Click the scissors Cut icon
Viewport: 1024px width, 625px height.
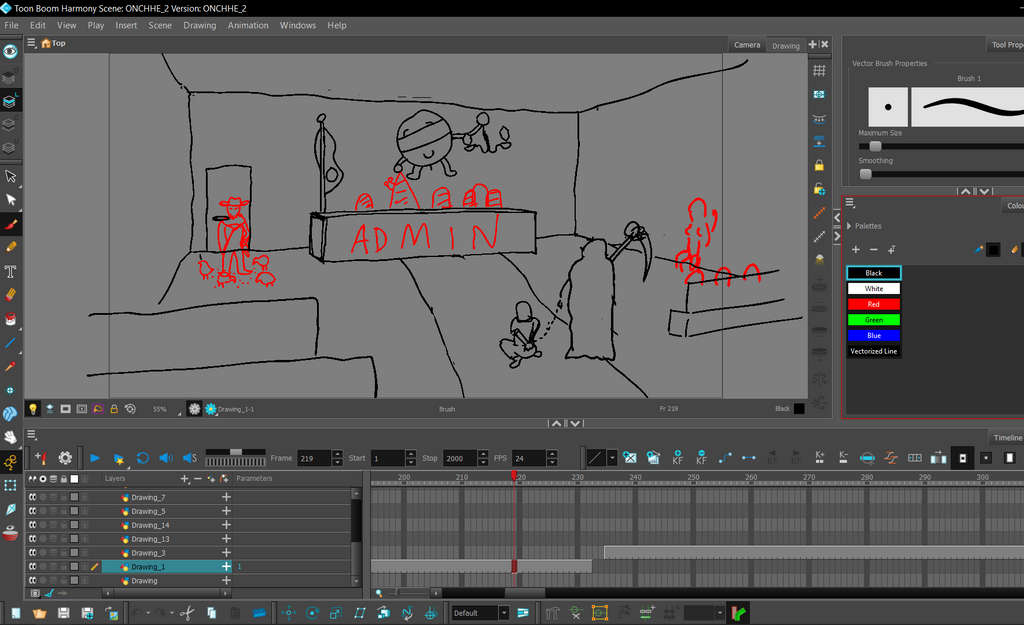[x=186, y=612]
